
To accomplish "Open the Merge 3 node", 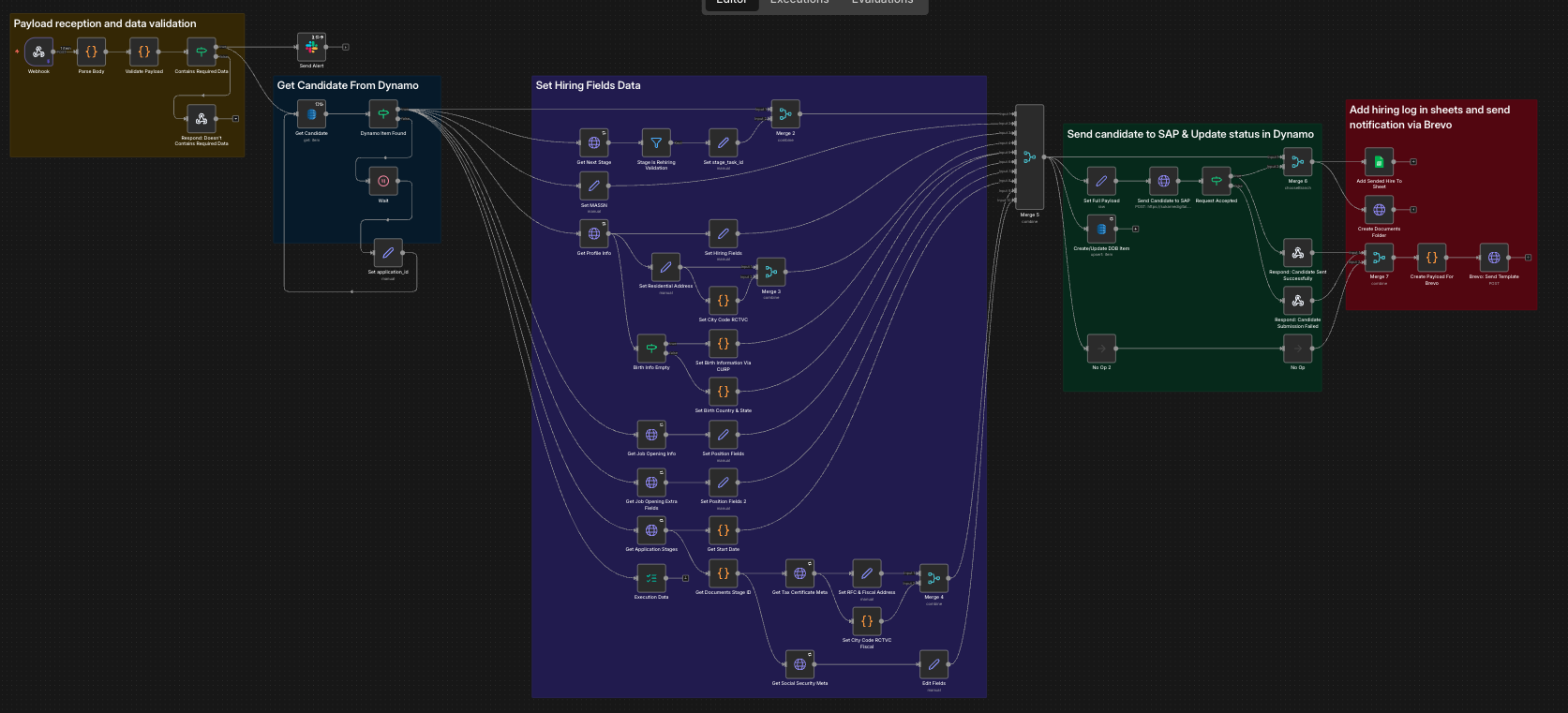I will coord(770,272).
